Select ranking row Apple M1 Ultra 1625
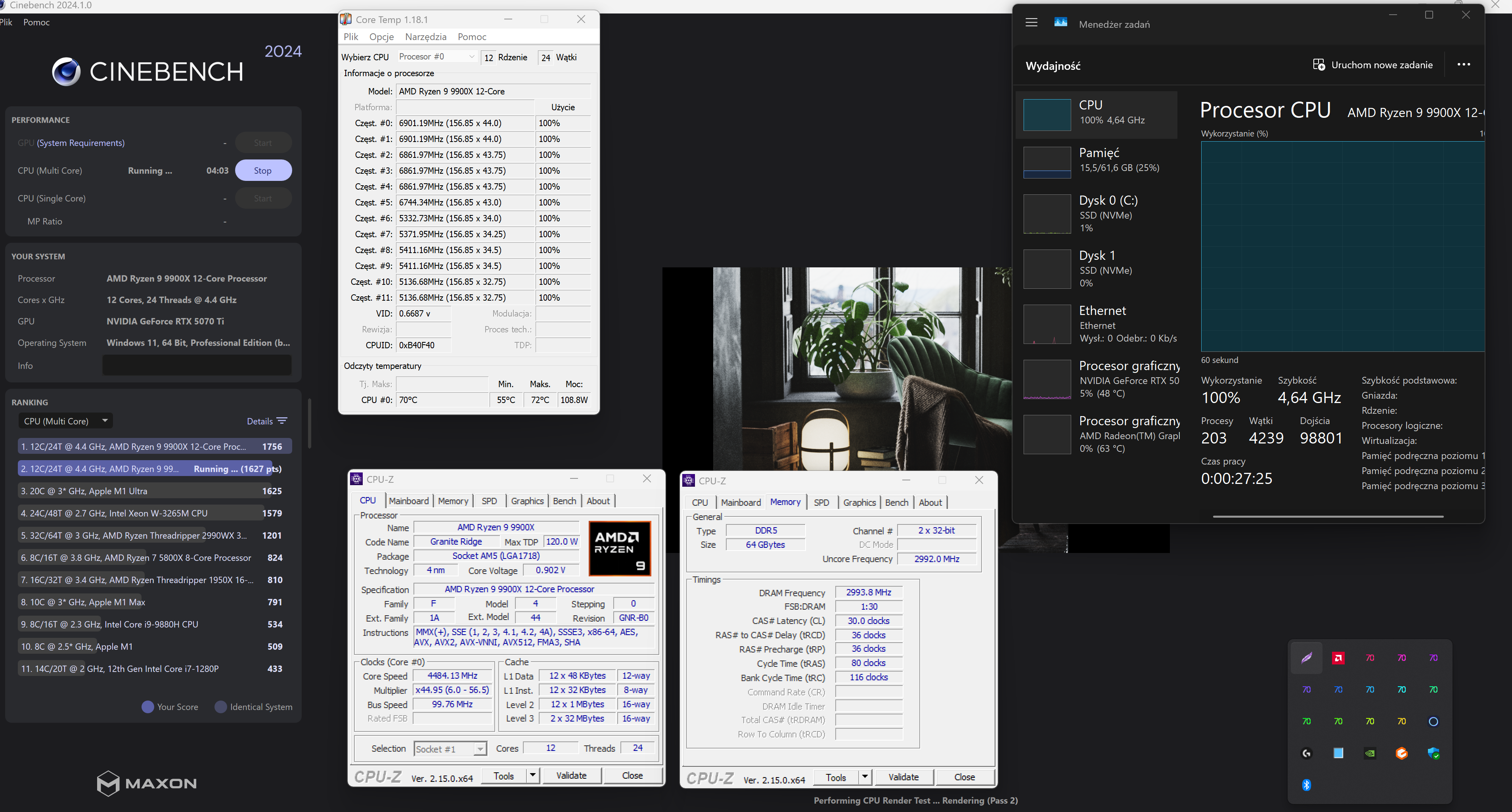1512x812 pixels. pos(154,491)
